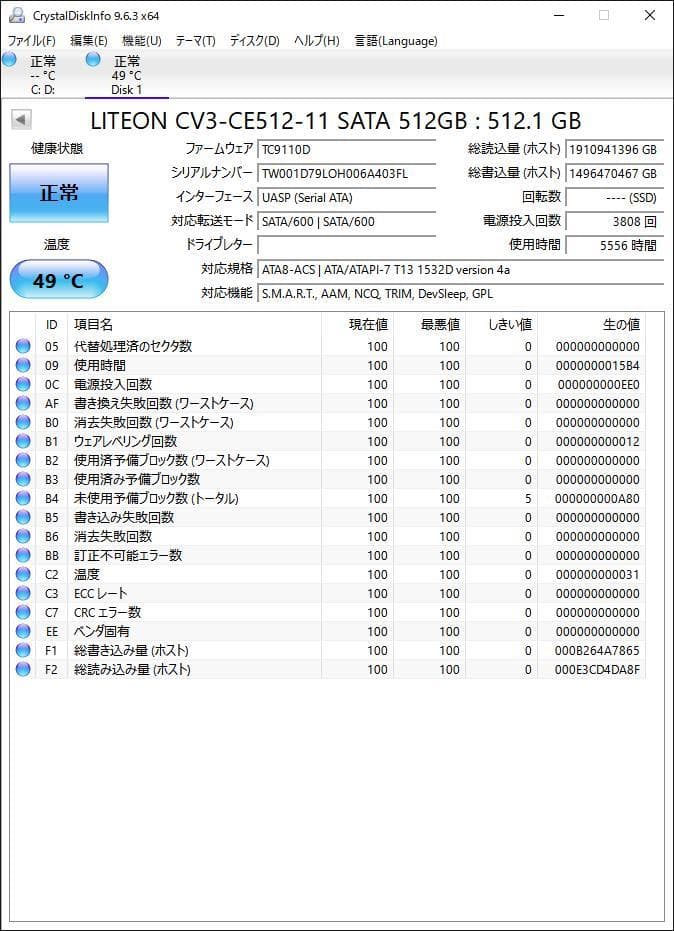Click status circle for B6 消去失敗回数
The height and width of the screenshot is (931, 674).
[23, 536]
